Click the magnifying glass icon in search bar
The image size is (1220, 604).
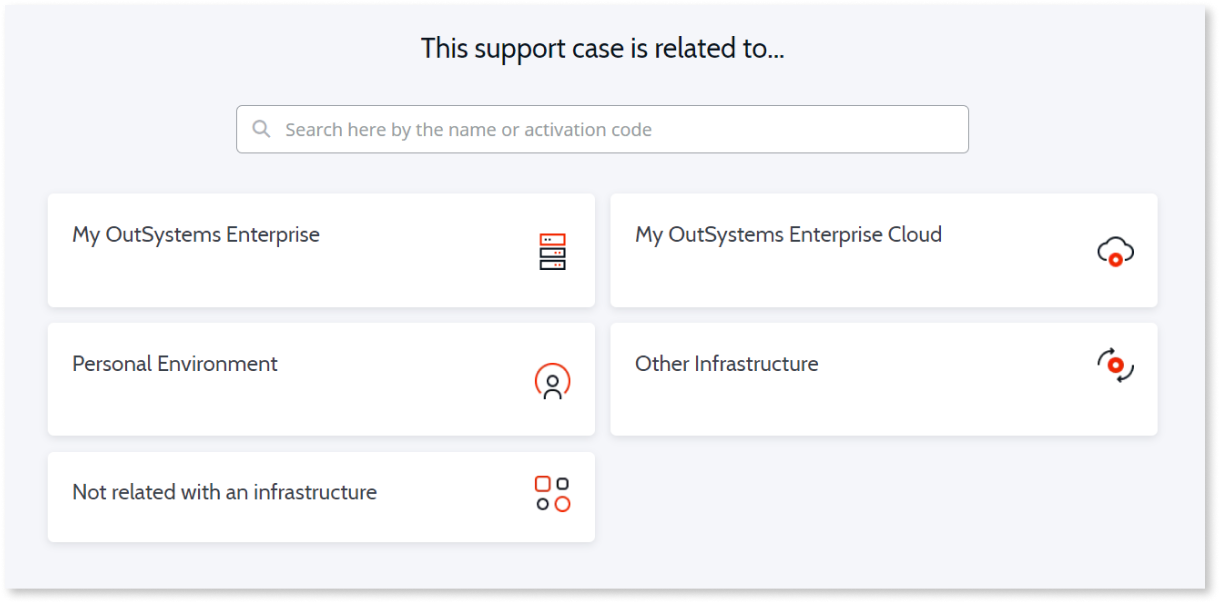point(261,129)
